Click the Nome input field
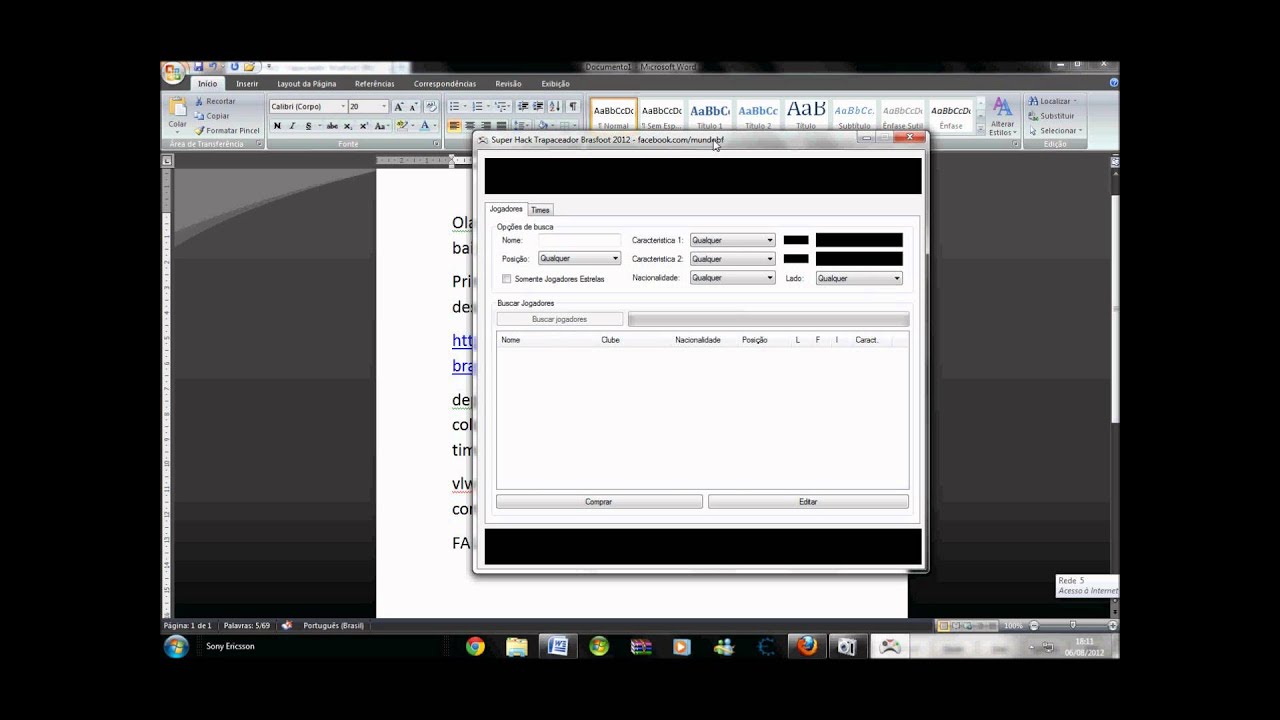1280x720 pixels. click(x=579, y=240)
